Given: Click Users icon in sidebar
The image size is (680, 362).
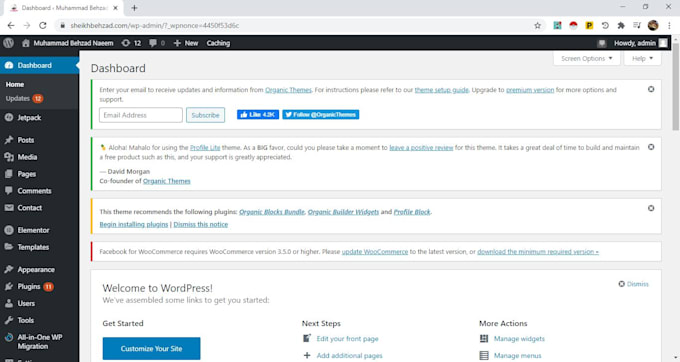Looking at the screenshot, I should pyautogui.click(x=9, y=303).
